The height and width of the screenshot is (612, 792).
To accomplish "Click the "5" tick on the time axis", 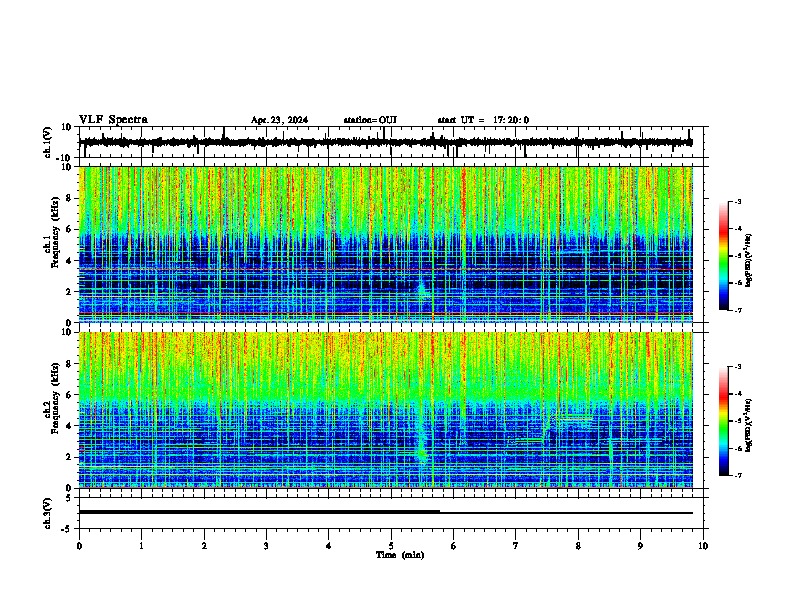I will 391,546.
